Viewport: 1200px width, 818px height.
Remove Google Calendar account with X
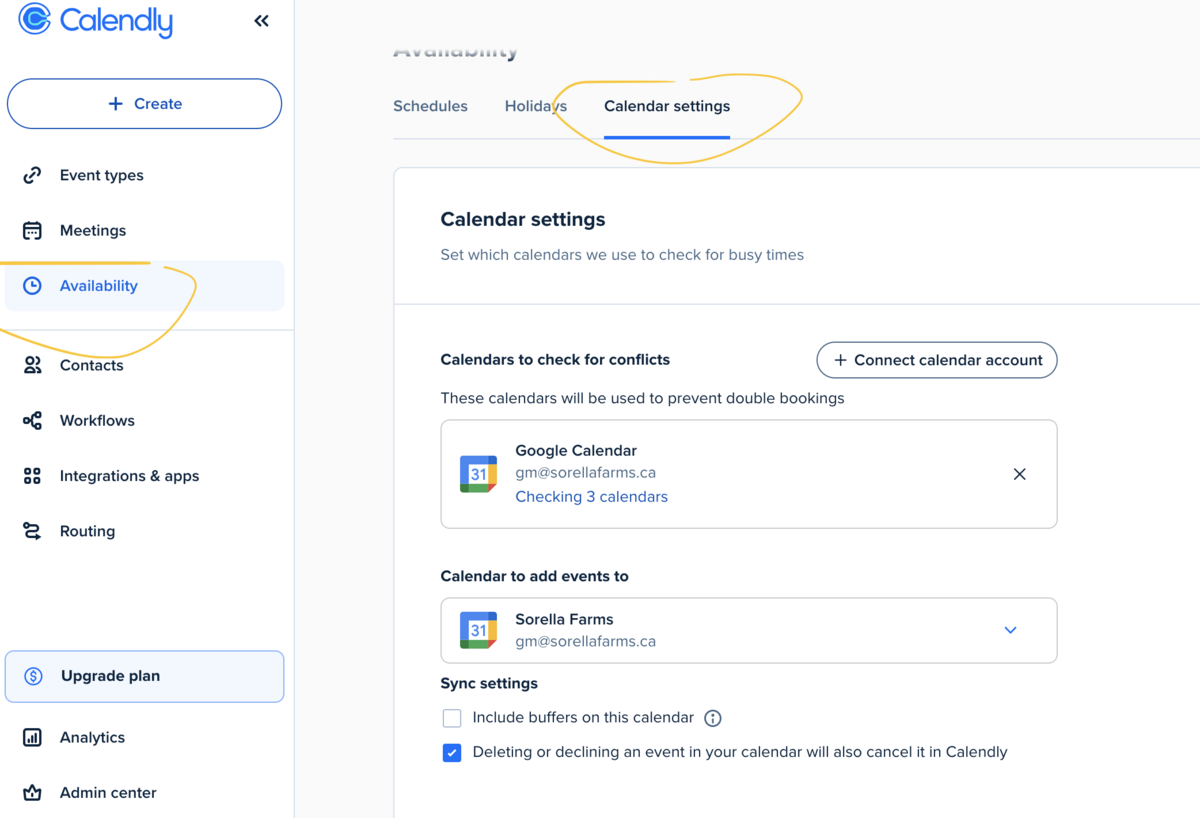[x=1019, y=474]
